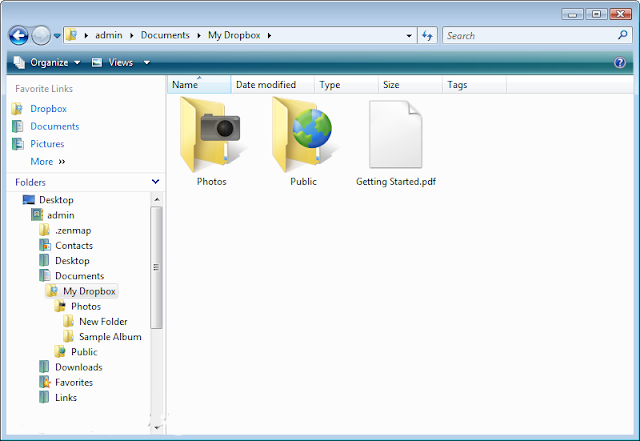This screenshot has width=640, height=441.
Task: Sort by the Tags column header
Action: click(474, 85)
